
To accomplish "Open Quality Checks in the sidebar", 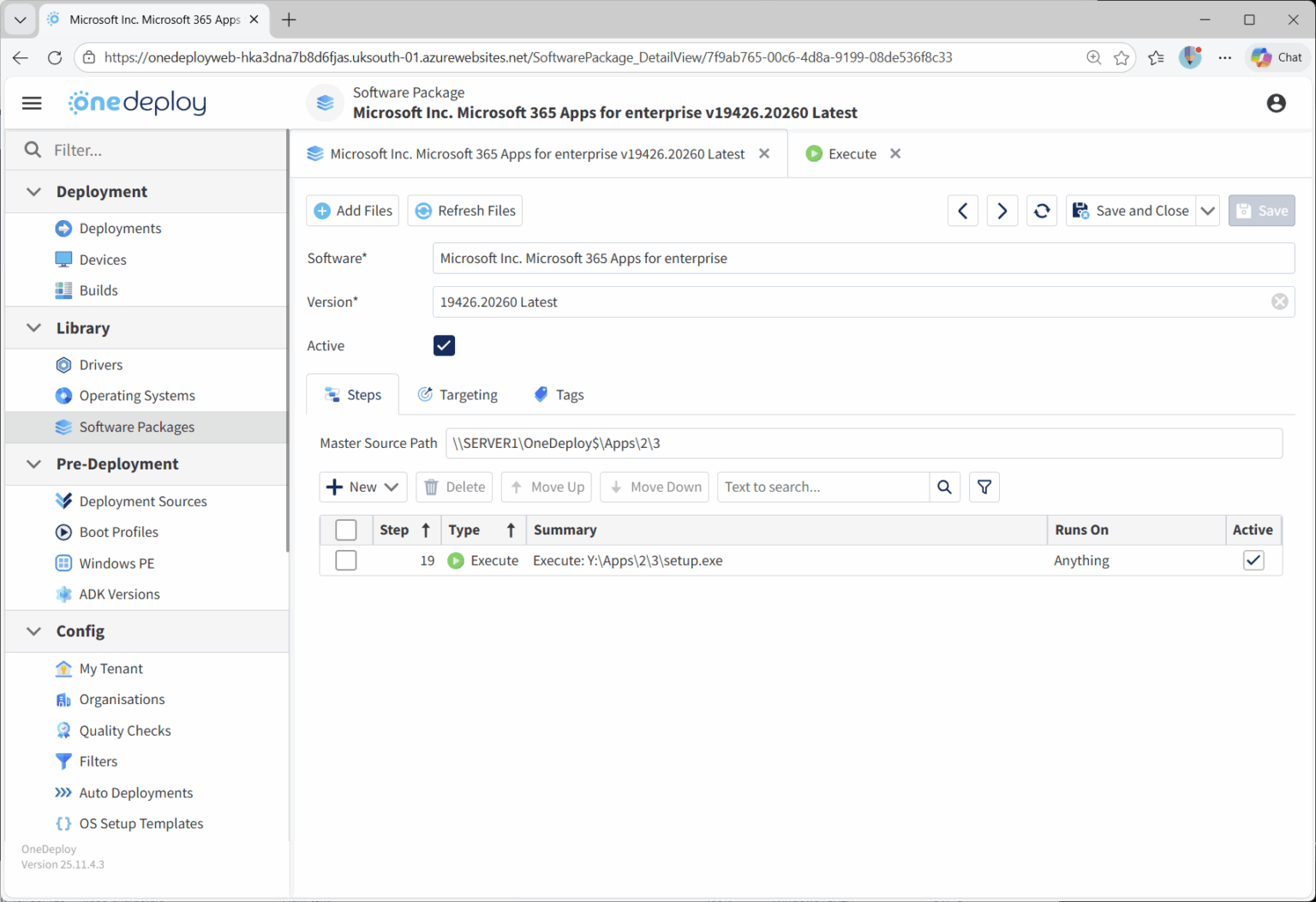I will point(125,731).
